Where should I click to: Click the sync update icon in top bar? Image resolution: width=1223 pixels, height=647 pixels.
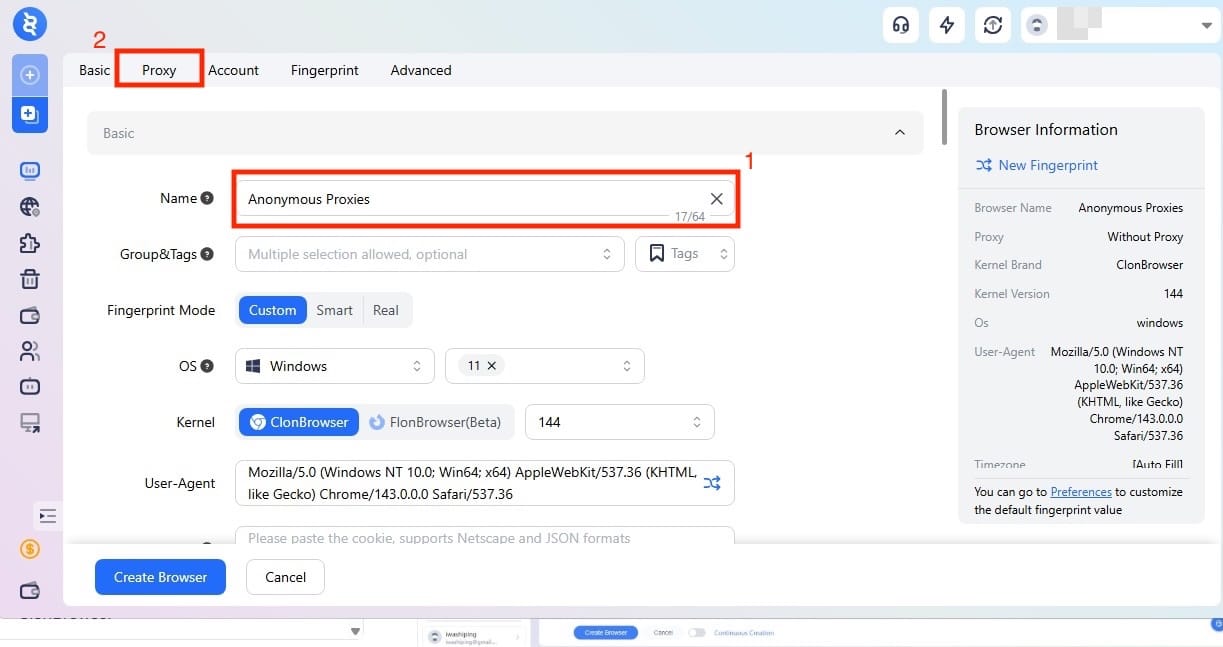992,25
